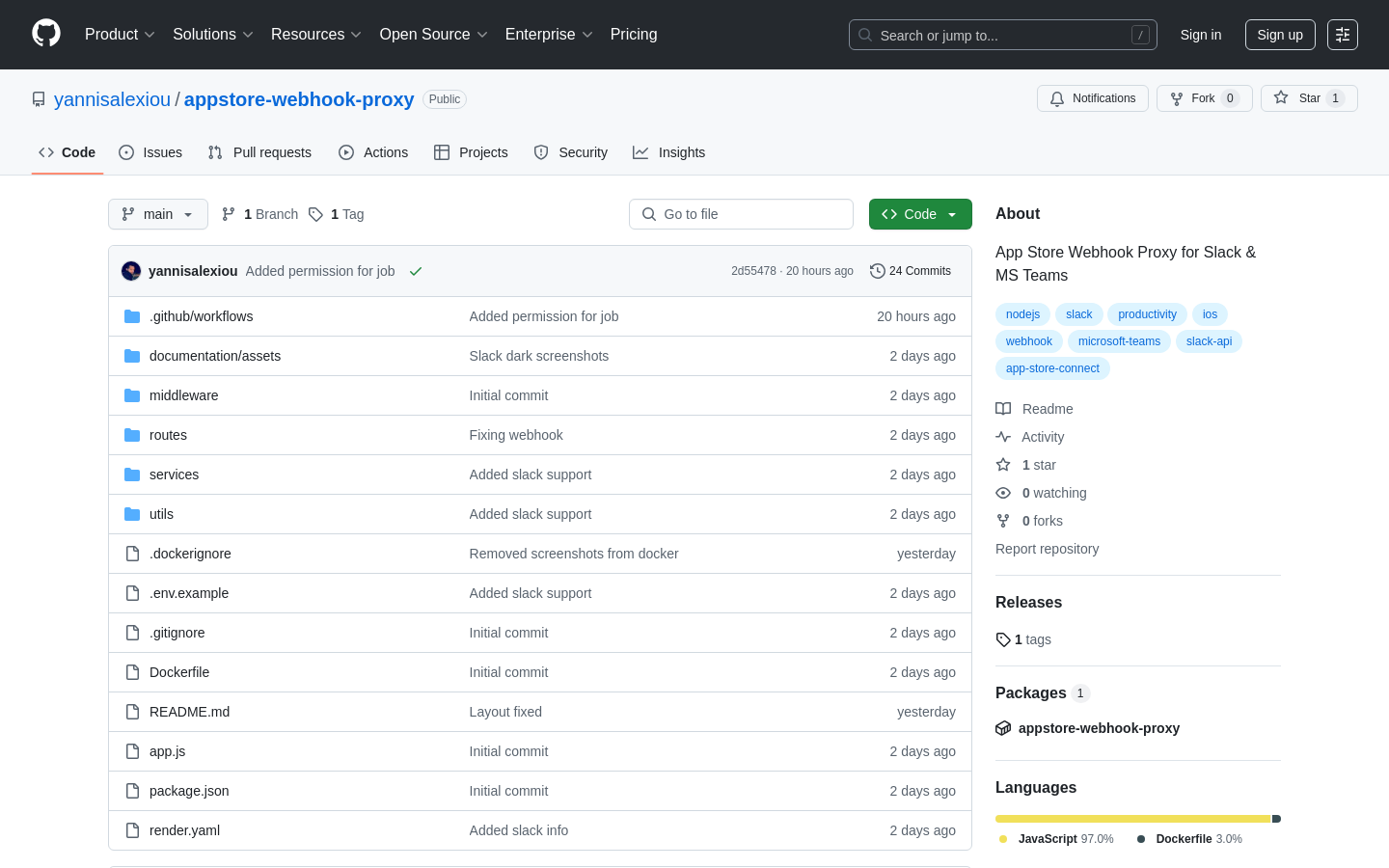Fork this repository

click(1204, 98)
